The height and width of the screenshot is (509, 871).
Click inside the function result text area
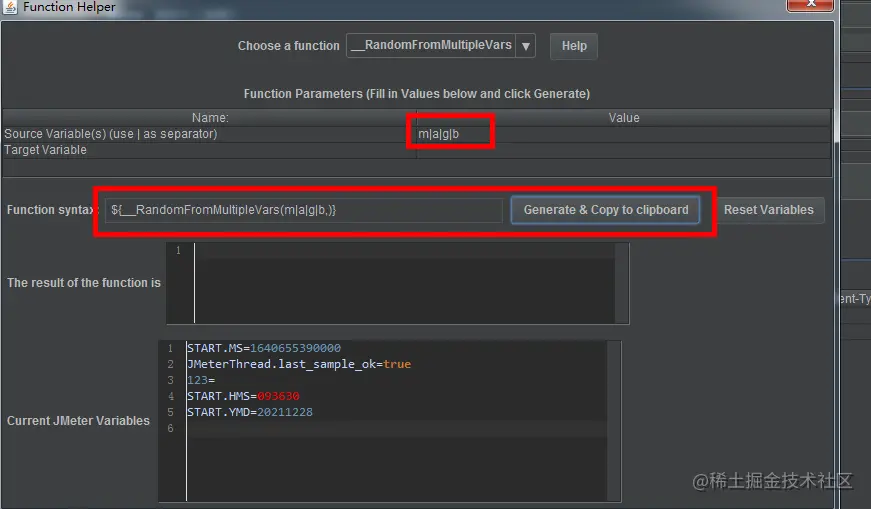(x=404, y=283)
